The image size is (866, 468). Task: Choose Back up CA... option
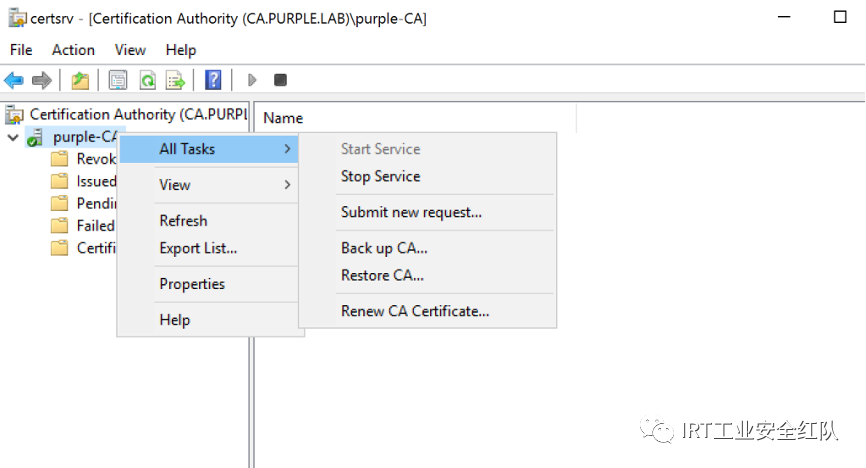(427, 248)
